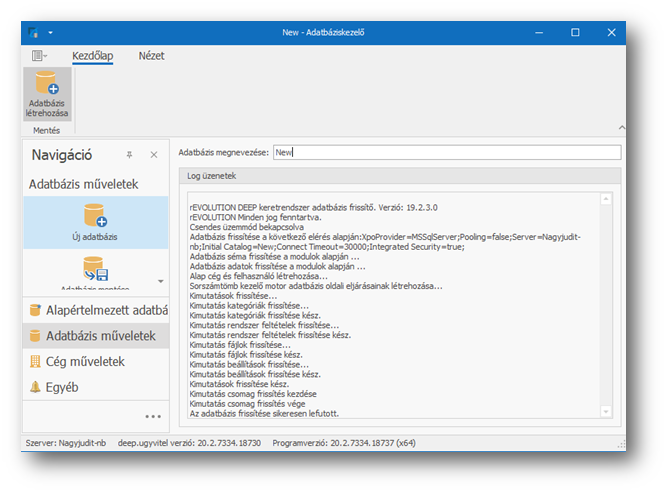The height and width of the screenshot is (494, 668).
Task: Switch to the Kezdőlap ribbon tab
Action: click(92, 56)
